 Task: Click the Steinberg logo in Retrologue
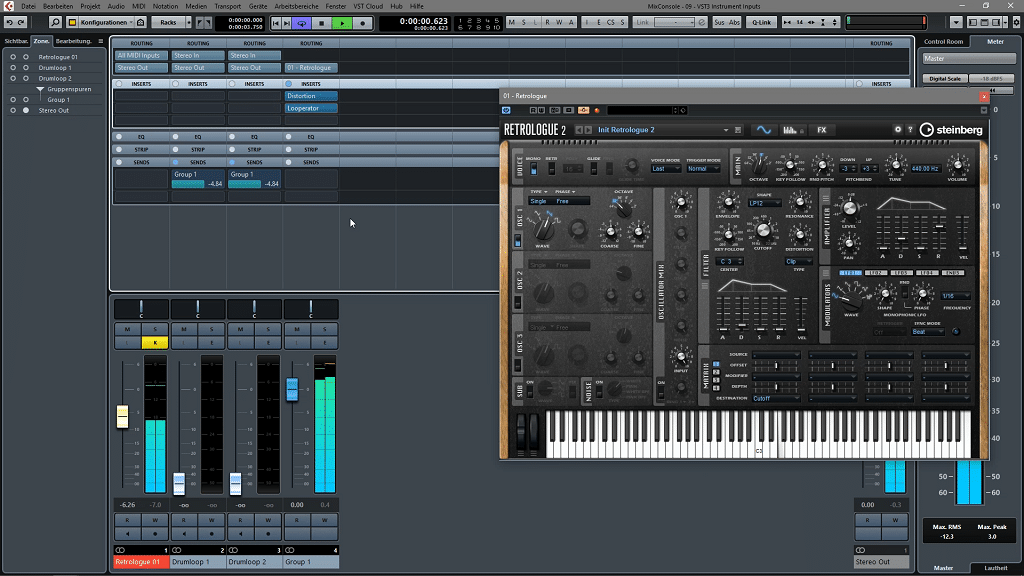(951, 130)
